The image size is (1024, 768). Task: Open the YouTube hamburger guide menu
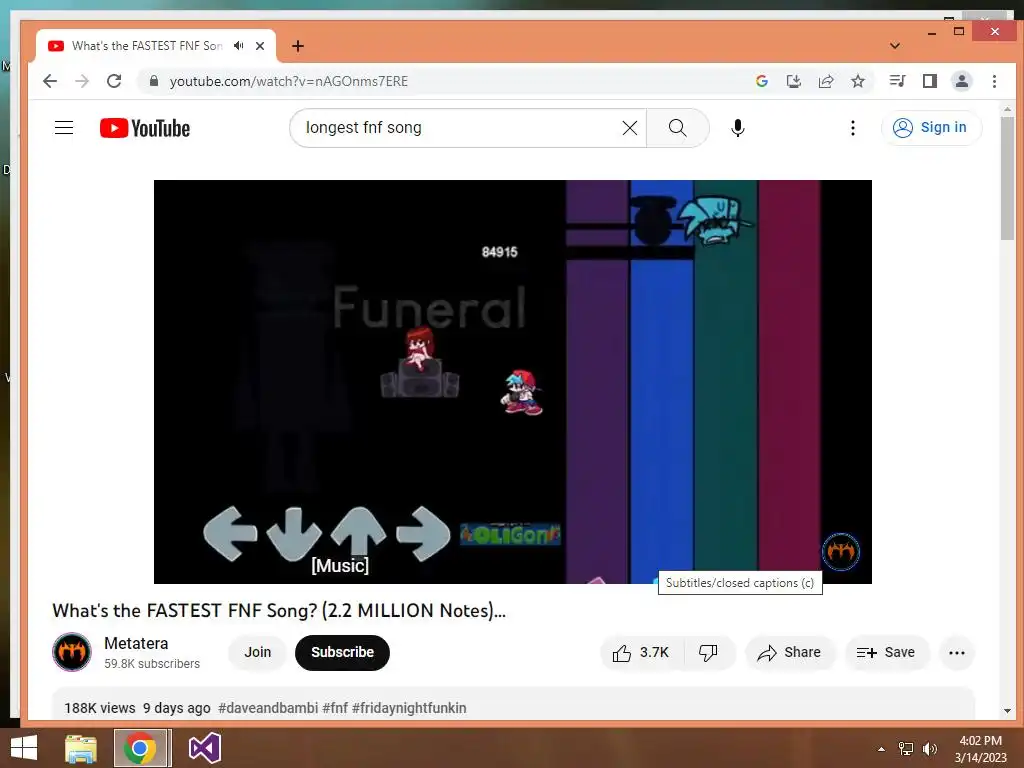click(x=64, y=127)
